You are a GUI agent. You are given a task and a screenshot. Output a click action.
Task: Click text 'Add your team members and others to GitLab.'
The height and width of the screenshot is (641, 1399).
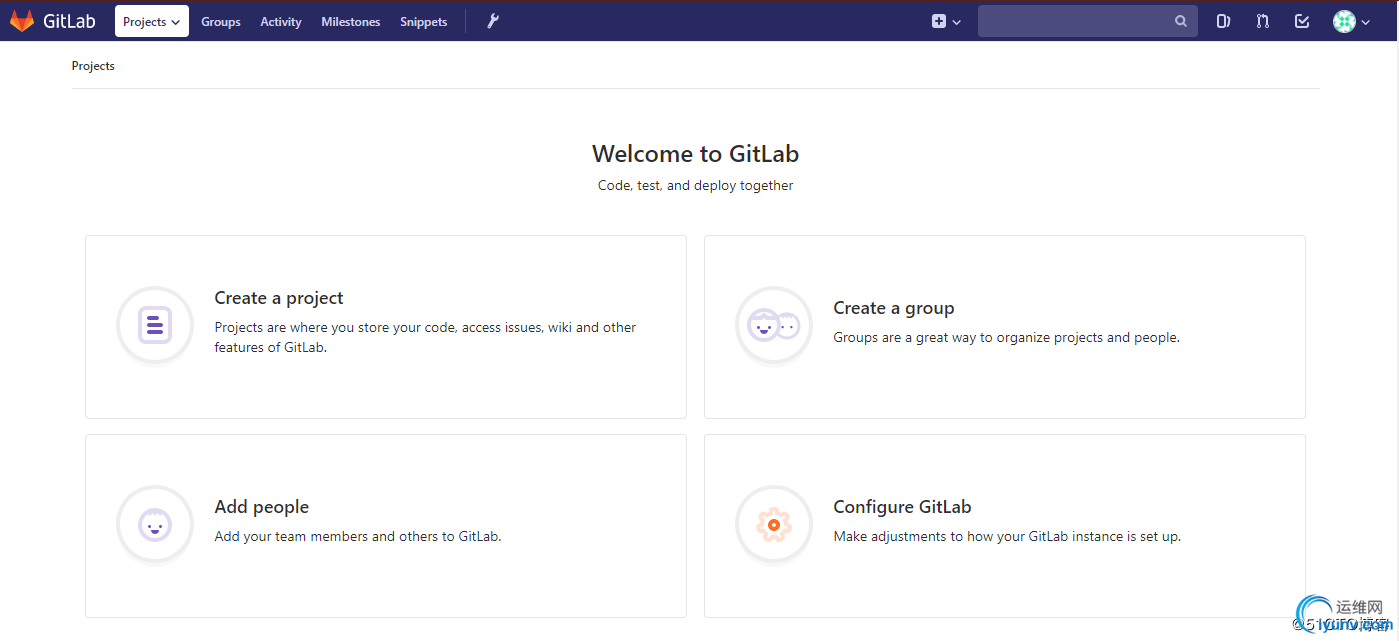pos(358,536)
